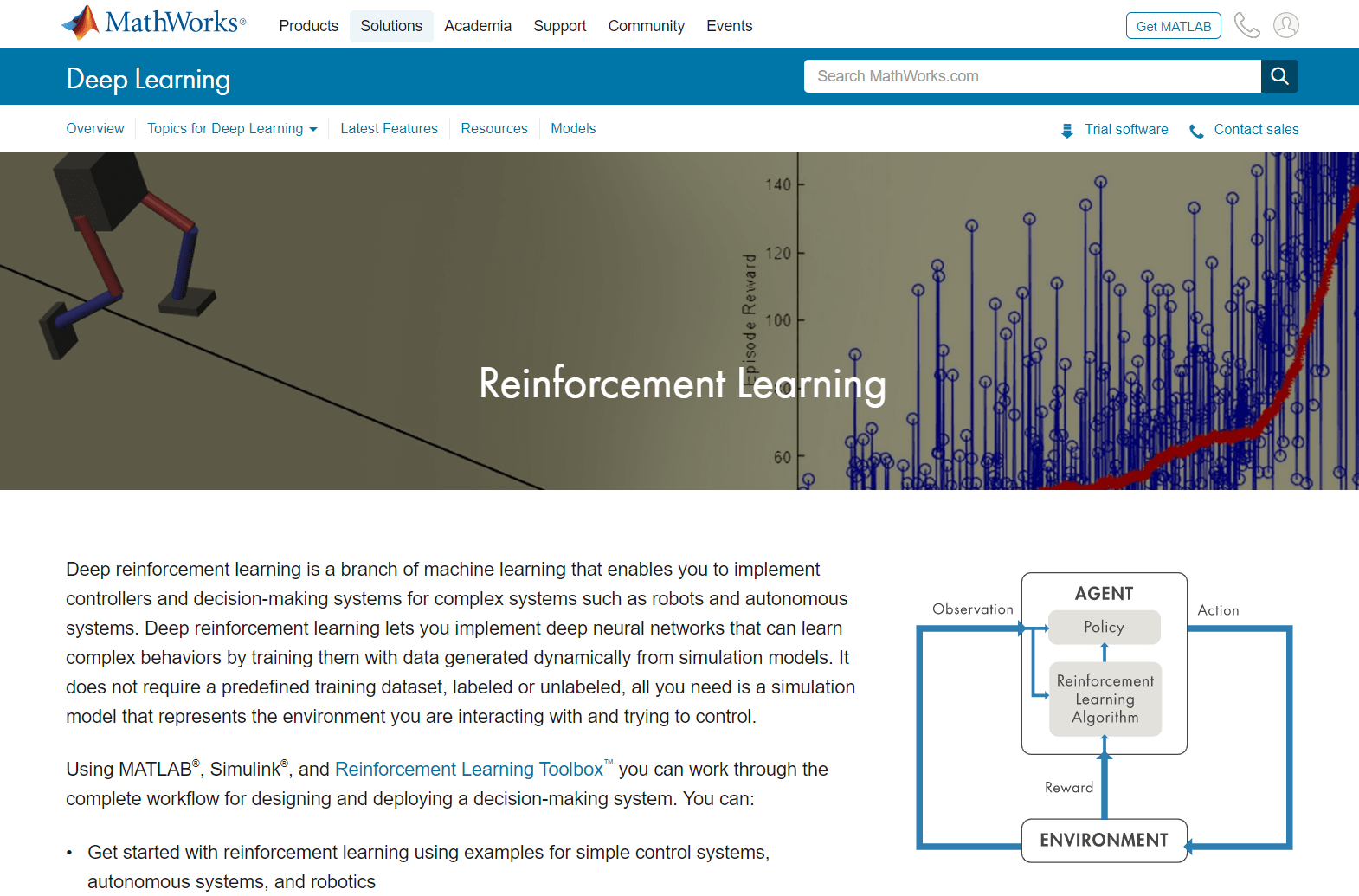
Task: Click the Reward label in diagram
Action: pyautogui.click(x=1068, y=787)
